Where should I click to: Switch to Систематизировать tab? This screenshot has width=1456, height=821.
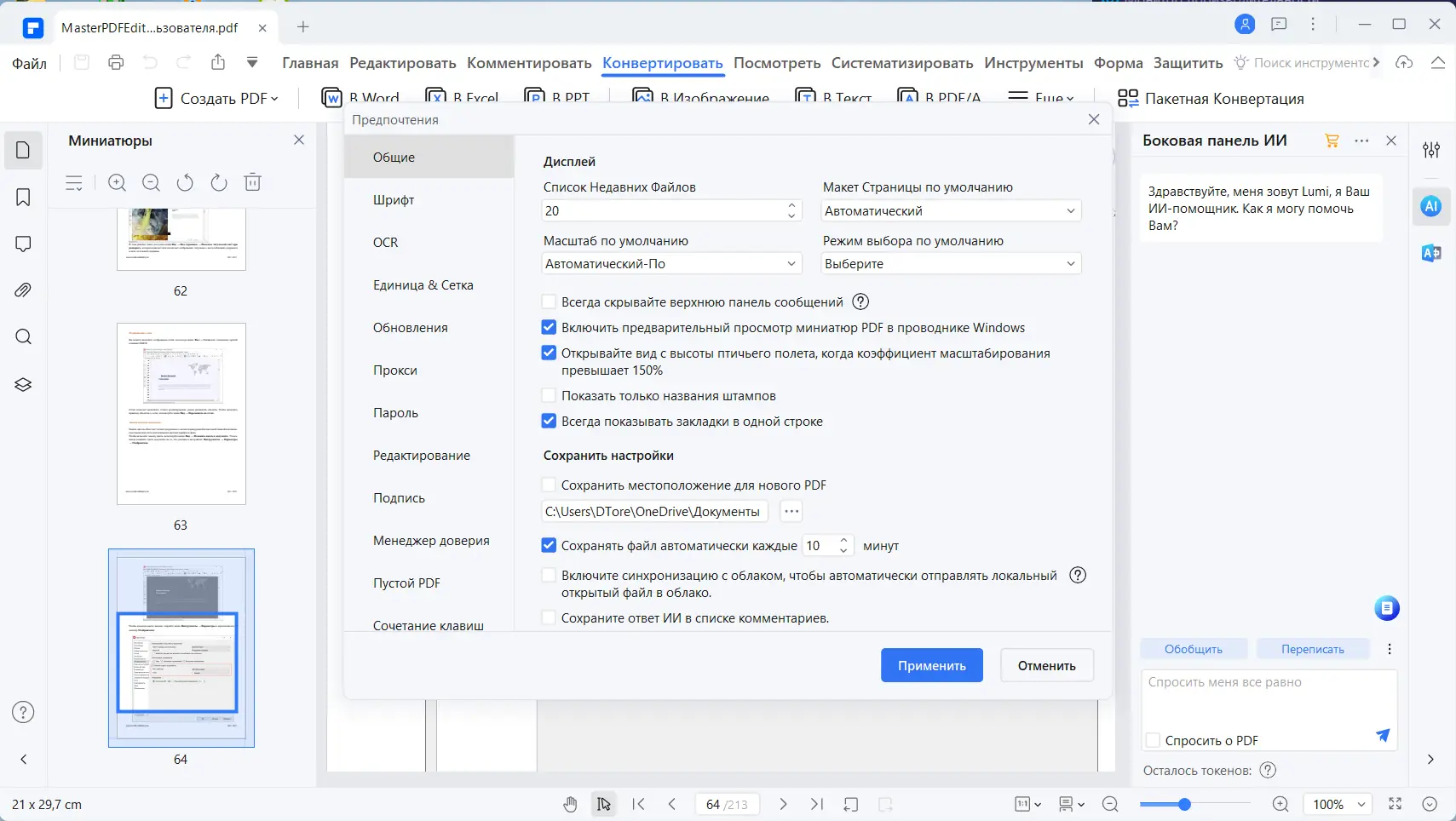click(902, 63)
